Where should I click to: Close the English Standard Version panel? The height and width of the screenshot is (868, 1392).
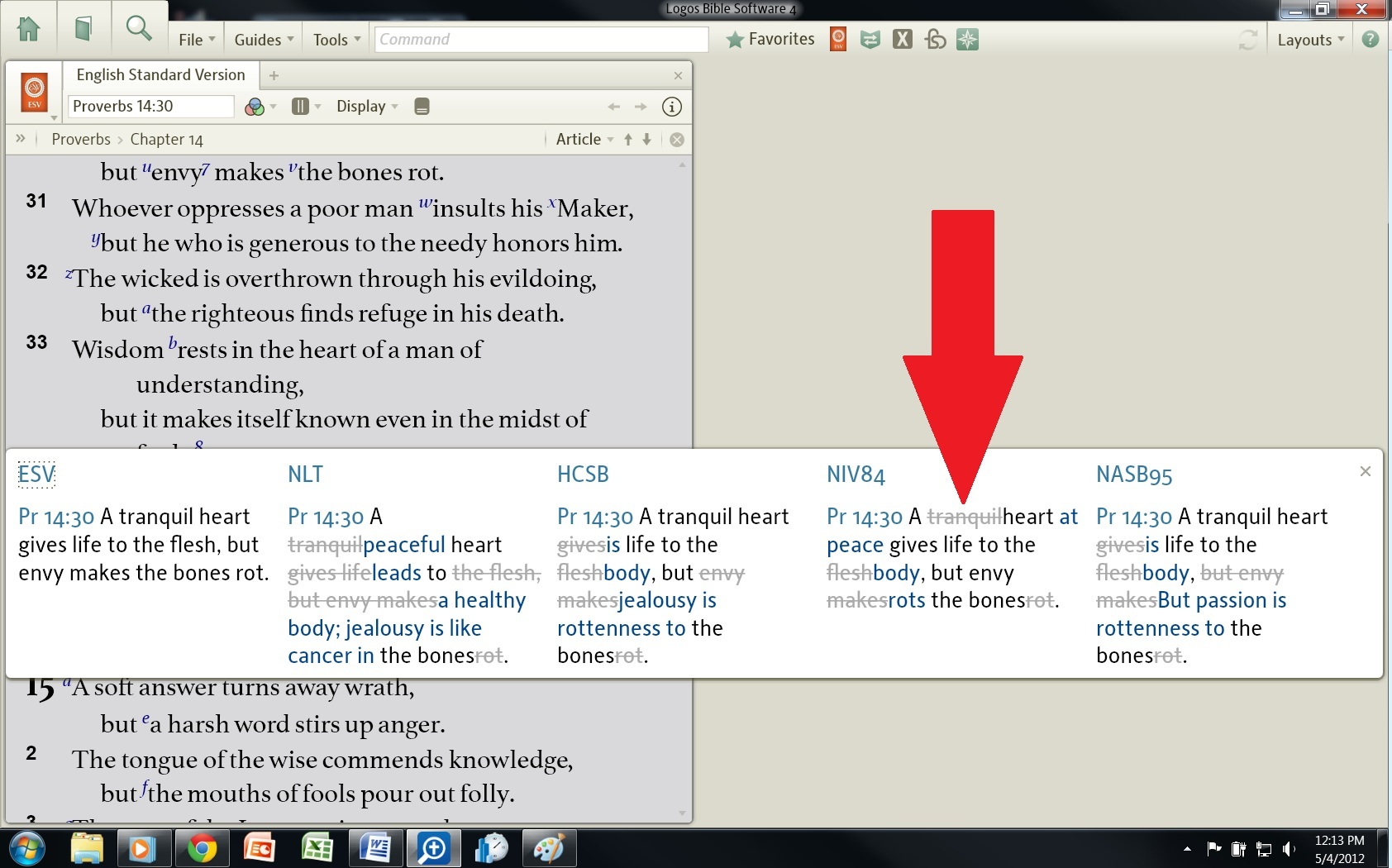pos(678,75)
